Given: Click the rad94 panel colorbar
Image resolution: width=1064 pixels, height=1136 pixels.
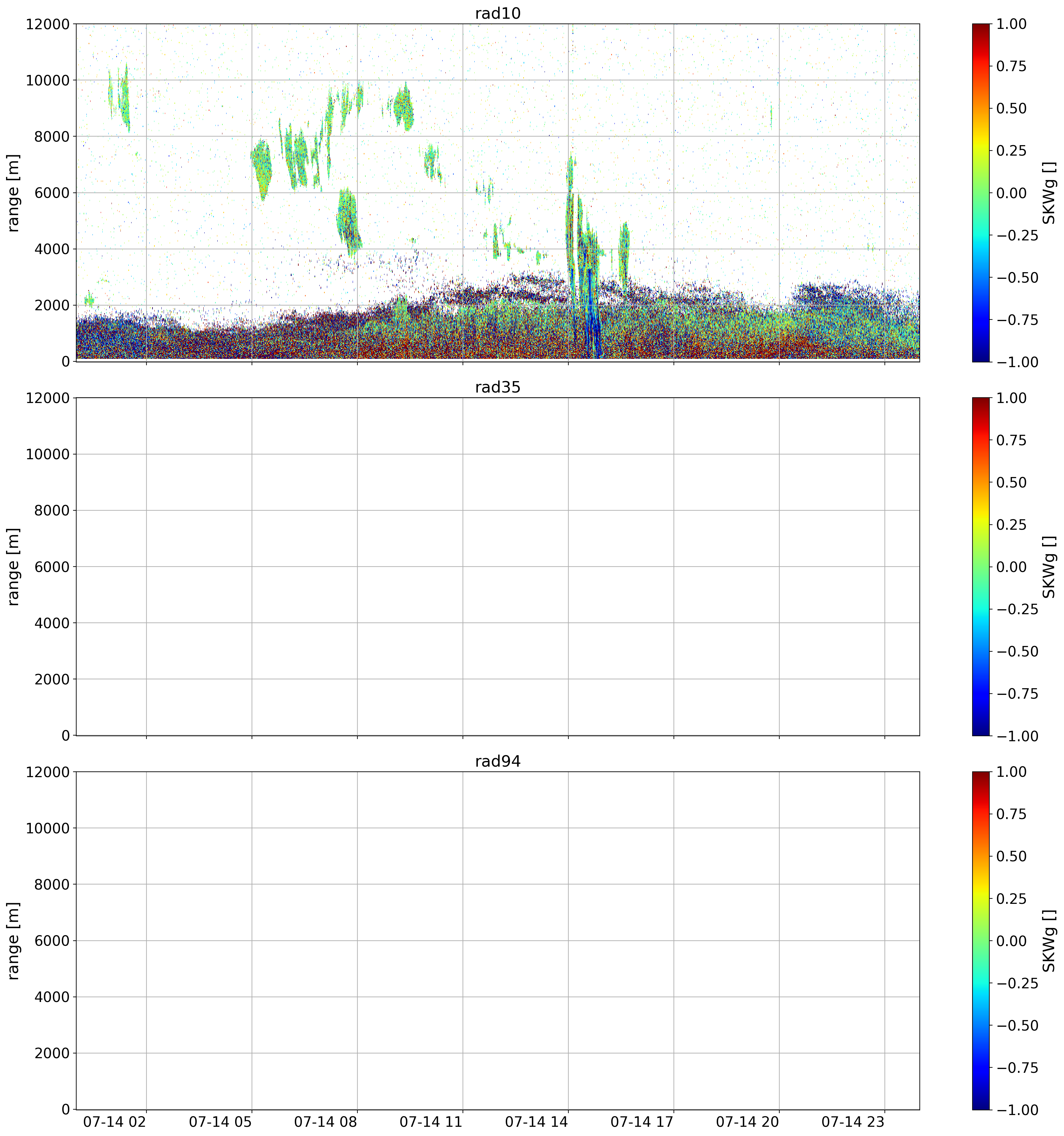Looking at the screenshot, I should pyautogui.click(x=980, y=941).
